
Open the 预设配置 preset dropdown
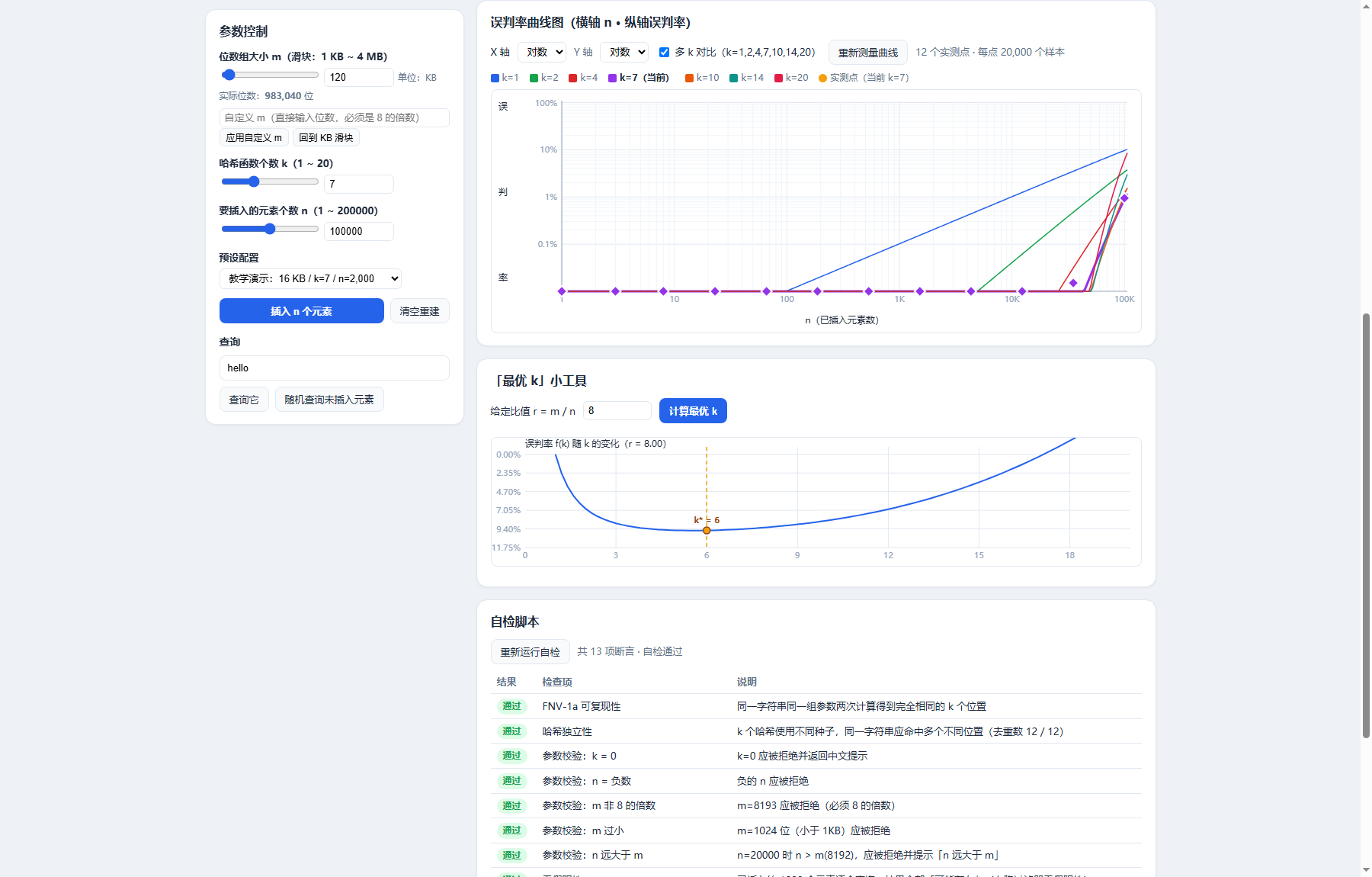[x=310, y=278]
